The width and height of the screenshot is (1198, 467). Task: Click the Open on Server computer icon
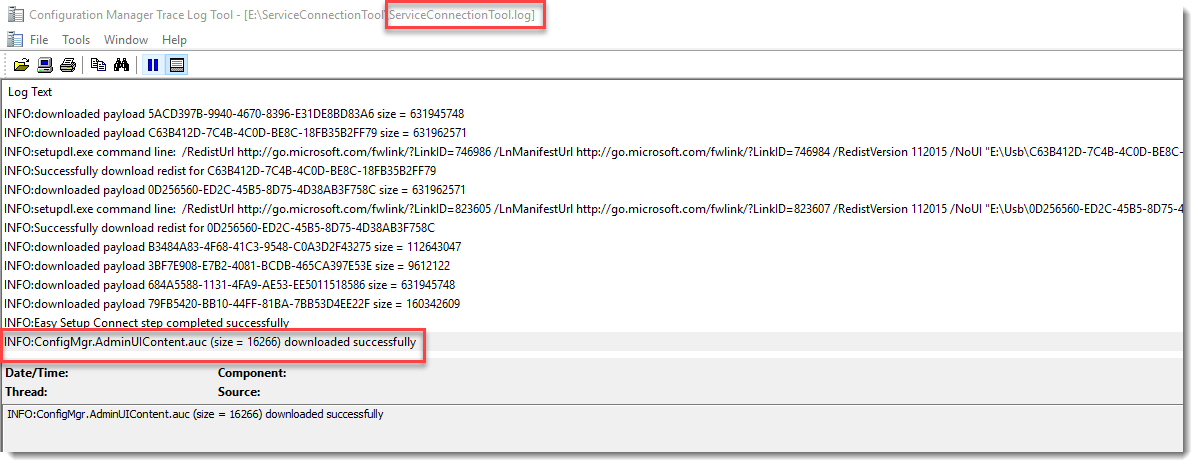45,65
